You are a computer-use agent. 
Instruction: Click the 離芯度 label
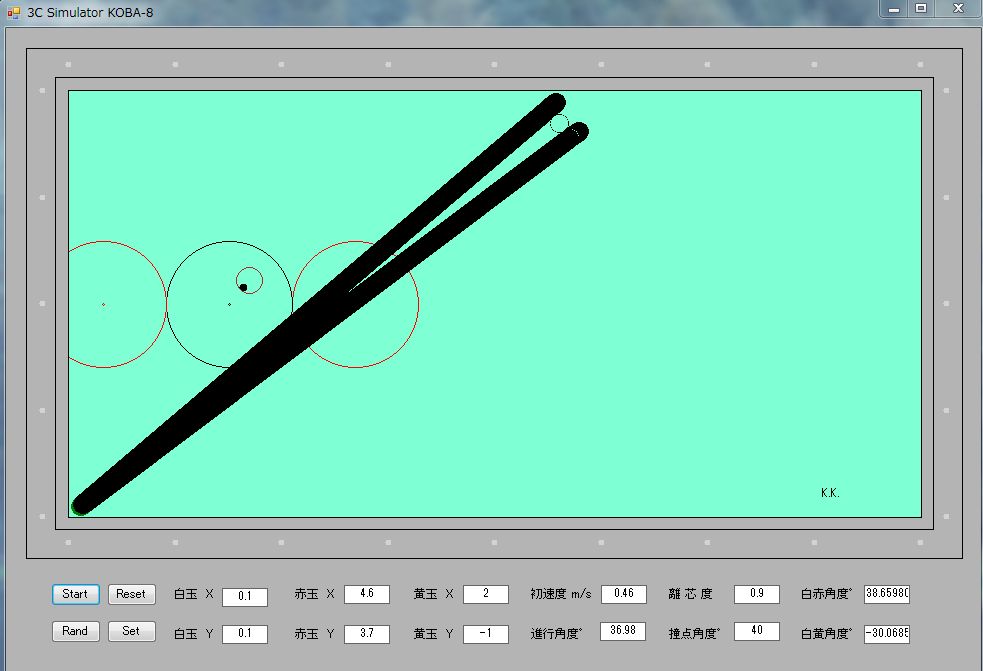click(x=690, y=594)
